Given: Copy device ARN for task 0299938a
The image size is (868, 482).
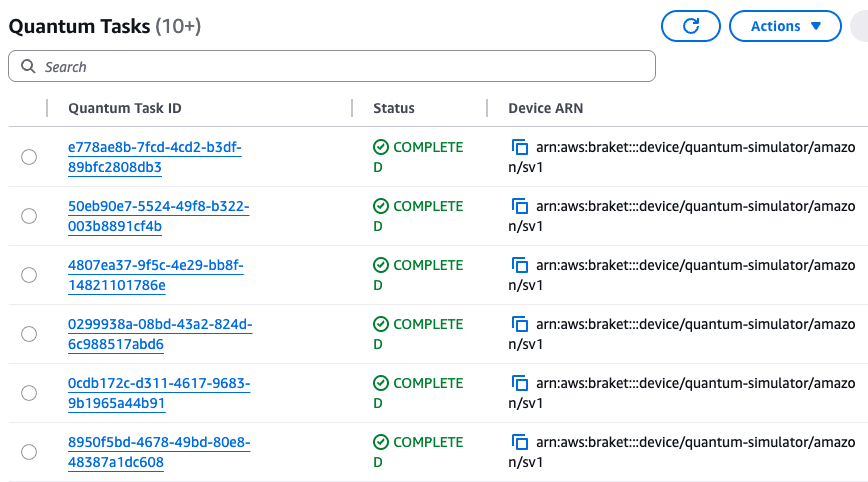Looking at the screenshot, I should [519, 324].
